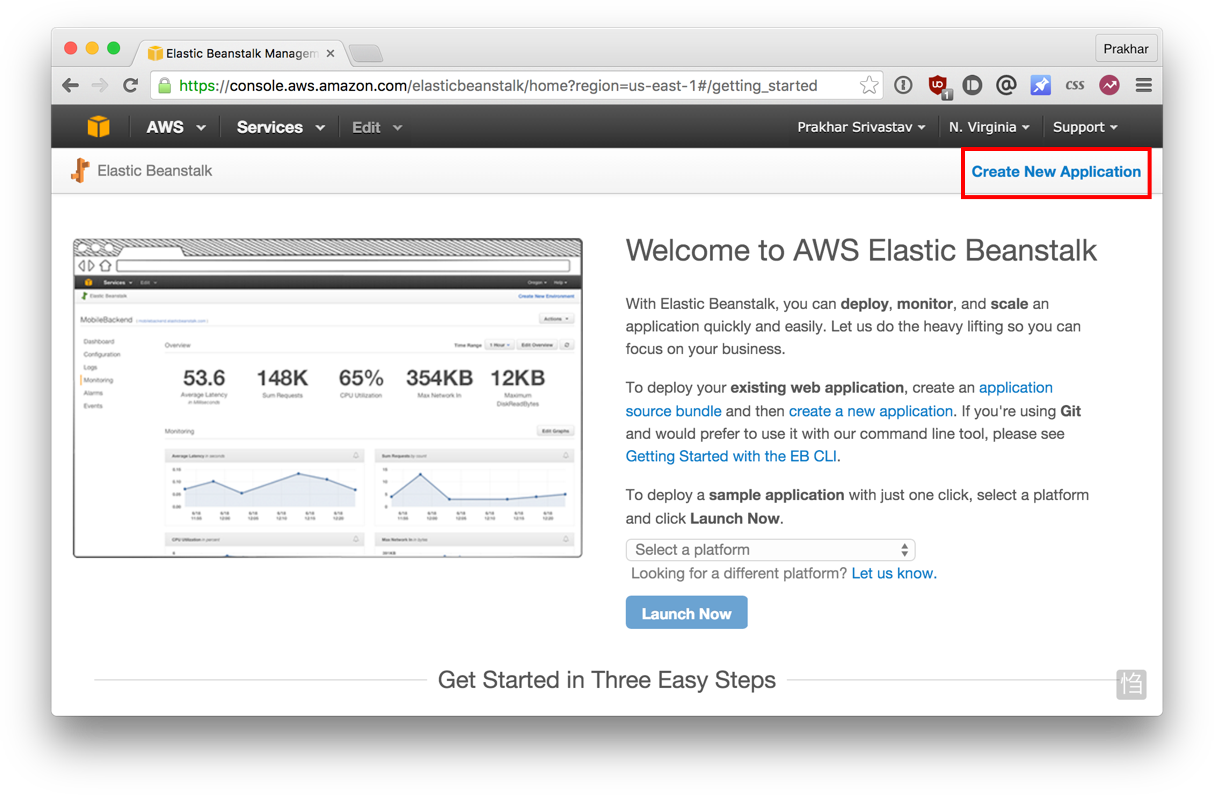Click the @ extension icon
The width and height of the screenshot is (1214, 795).
pos(1006,86)
